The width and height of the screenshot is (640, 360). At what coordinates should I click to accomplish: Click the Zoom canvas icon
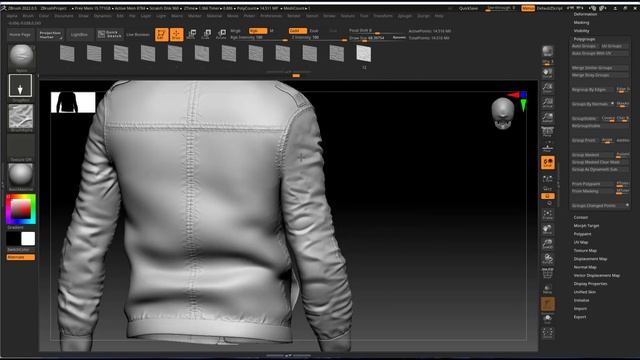[547, 88]
